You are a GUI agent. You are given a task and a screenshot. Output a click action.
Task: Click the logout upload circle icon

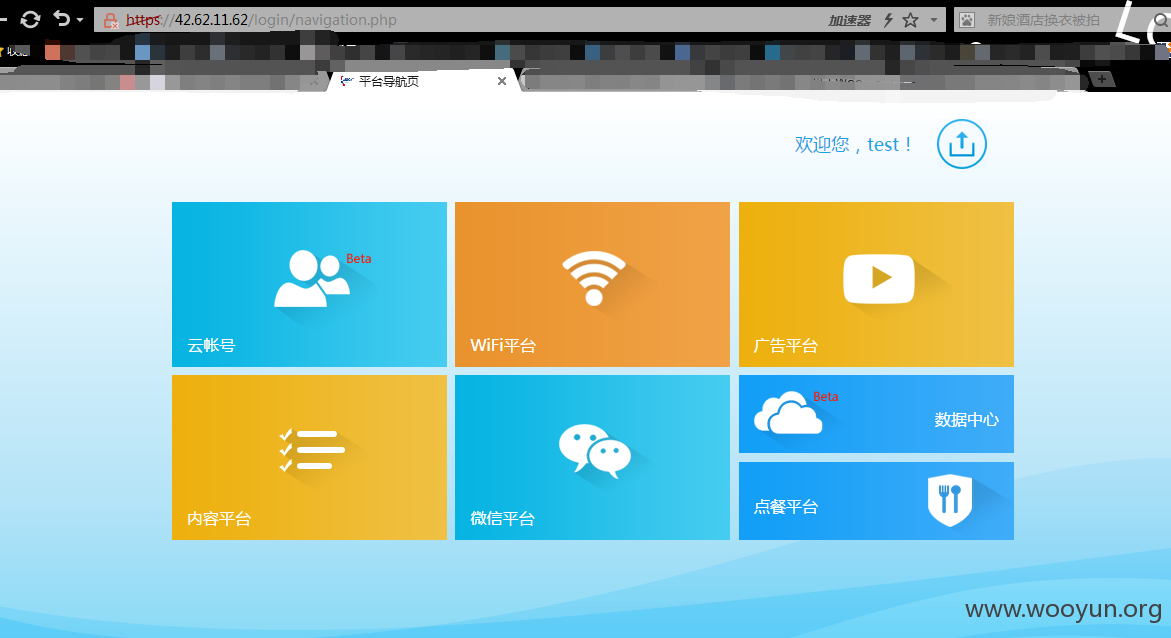(962, 144)
